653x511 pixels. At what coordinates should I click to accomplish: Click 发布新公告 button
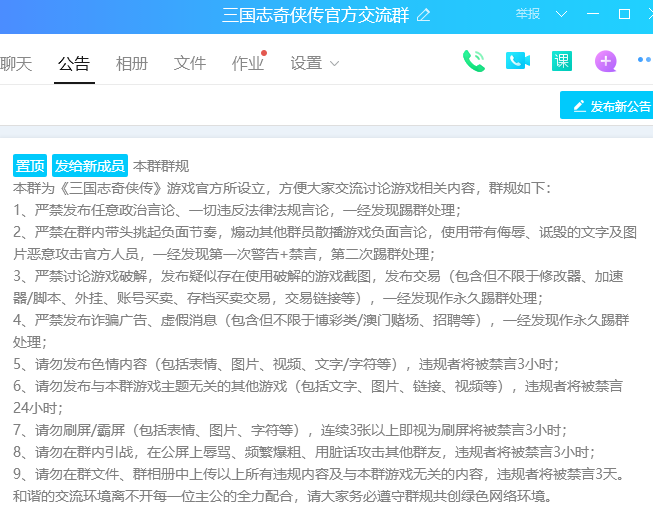click(x=607, y=105)
